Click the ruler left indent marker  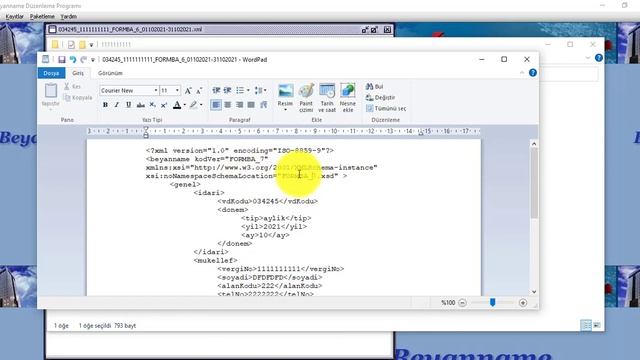(146, 131)
